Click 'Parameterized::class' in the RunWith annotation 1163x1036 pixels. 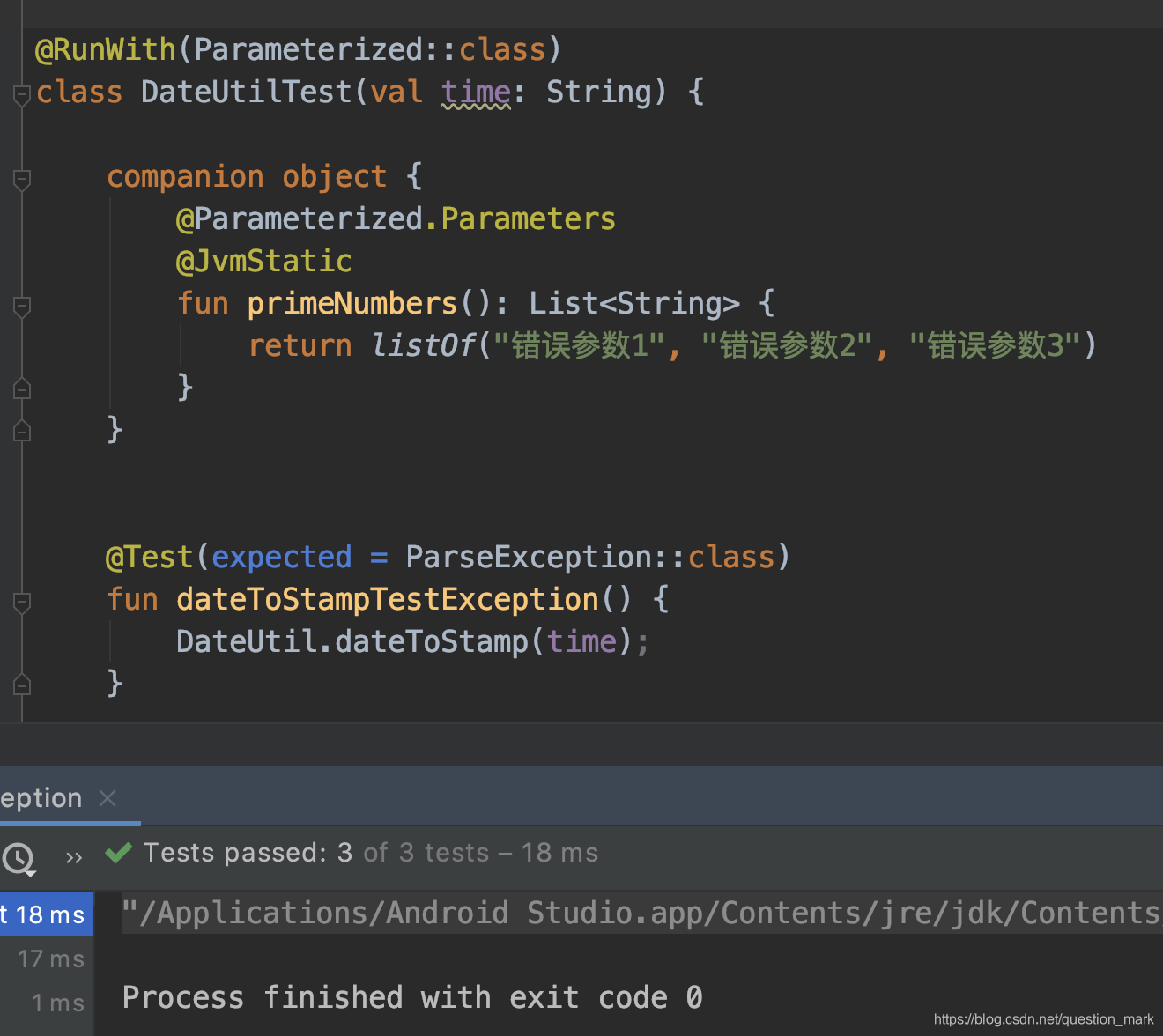tap(370, 49)
